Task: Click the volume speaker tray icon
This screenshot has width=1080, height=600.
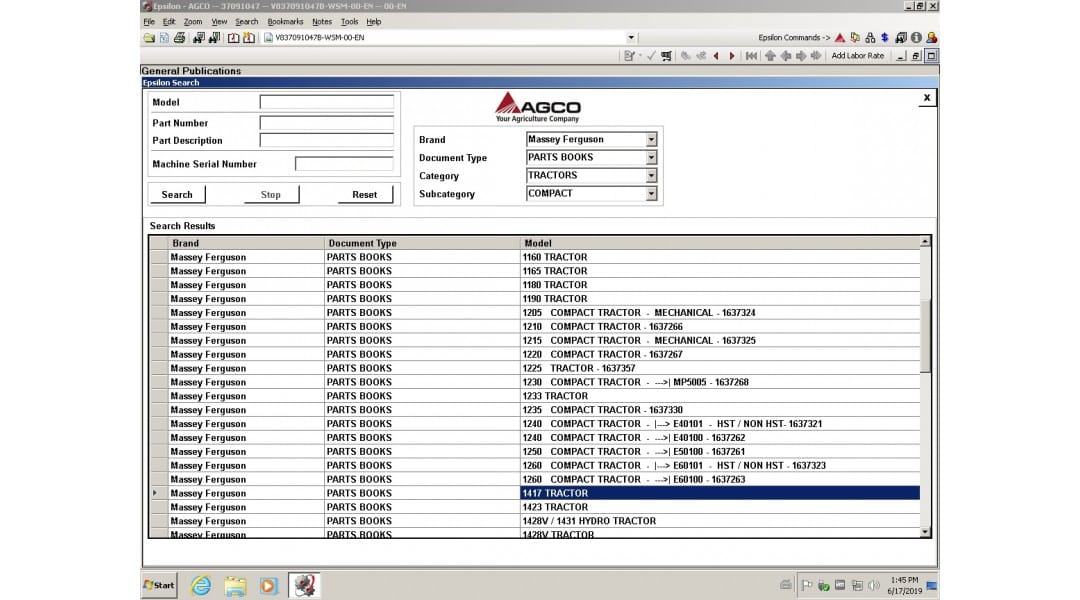Action: pyautogui.click(x=874, y=586)
